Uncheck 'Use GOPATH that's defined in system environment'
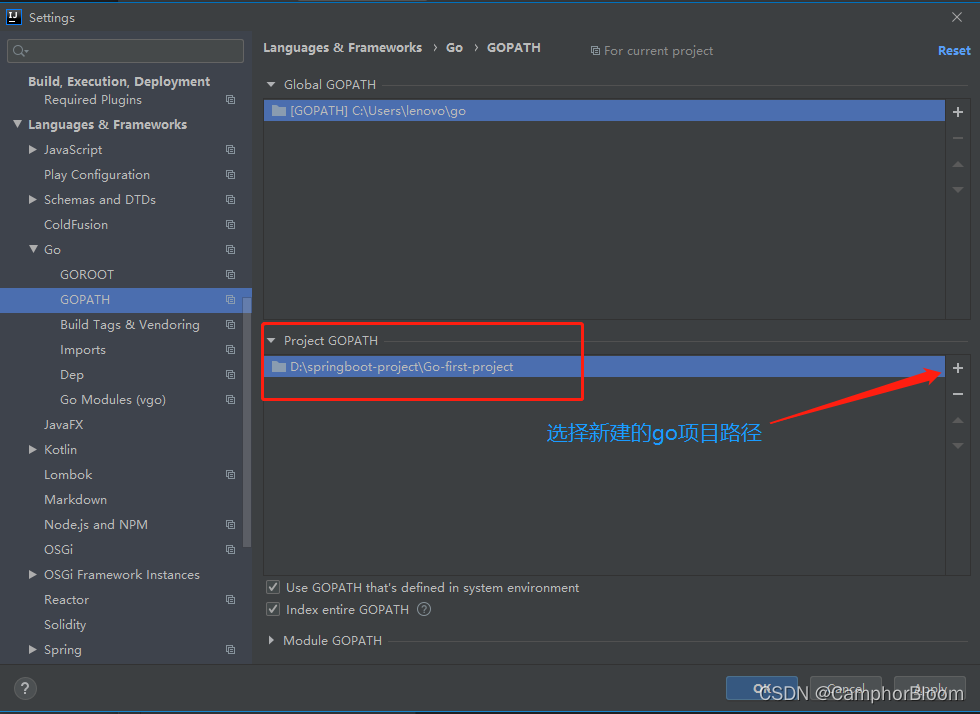The width and height of the screenshot is (980, 714). (x=272, y=587)
